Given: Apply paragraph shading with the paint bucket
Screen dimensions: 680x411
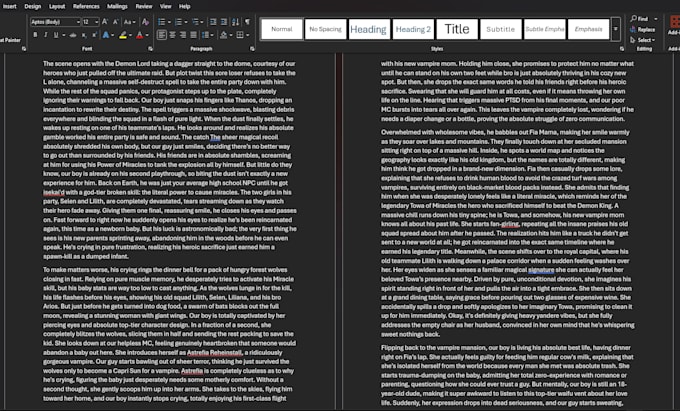Looking at the screenshot, I should click(223, 35).
